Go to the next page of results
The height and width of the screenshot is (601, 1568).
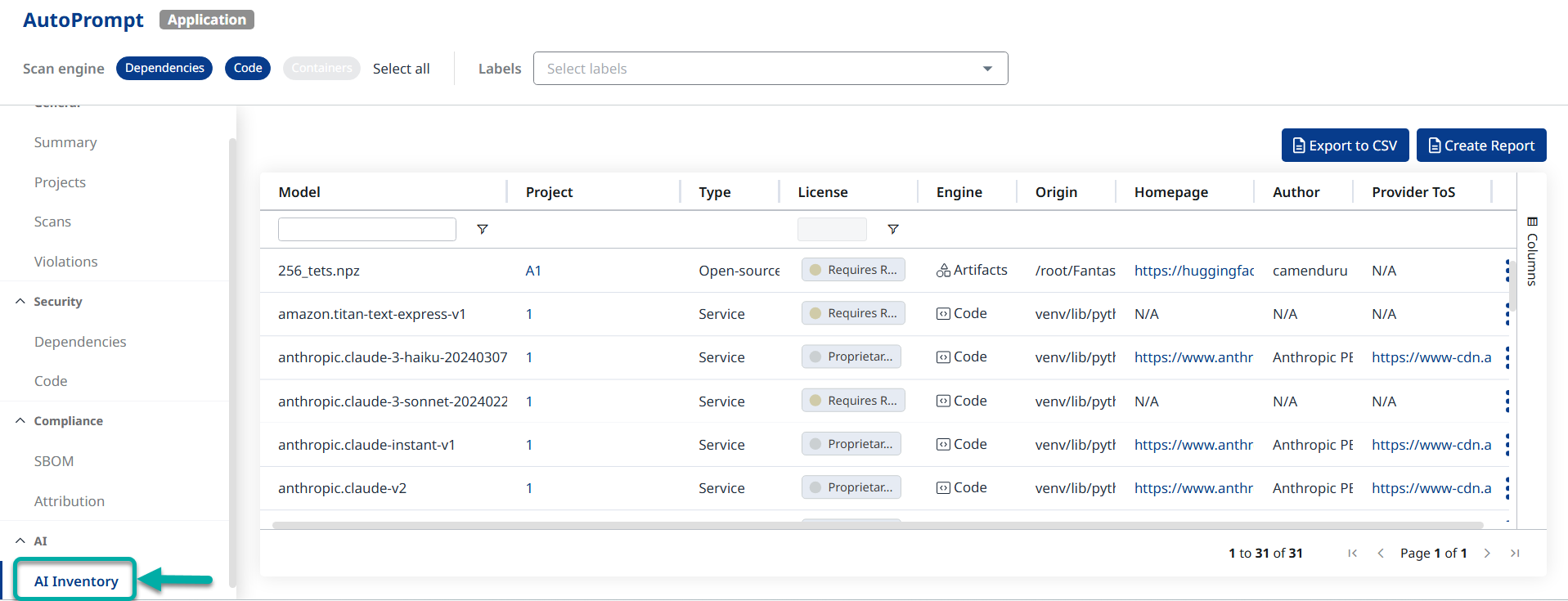click(1487, 554)
